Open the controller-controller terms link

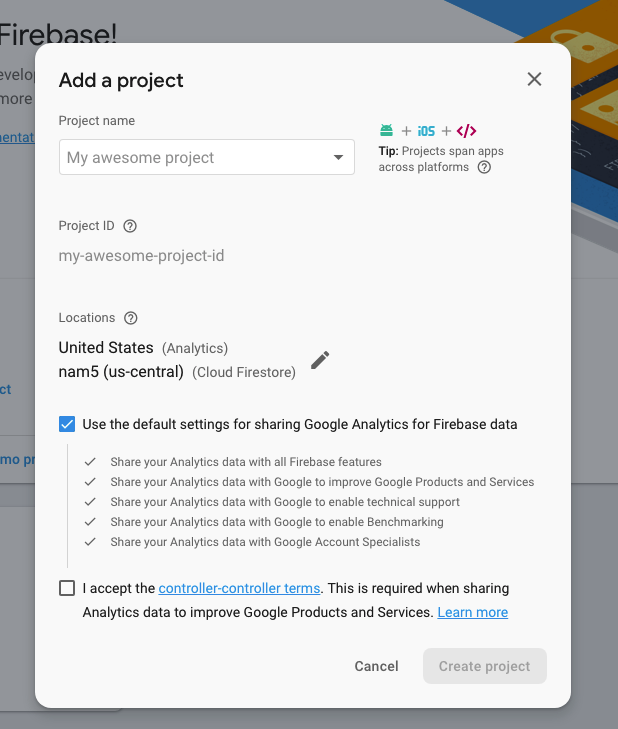coord(239,588)
